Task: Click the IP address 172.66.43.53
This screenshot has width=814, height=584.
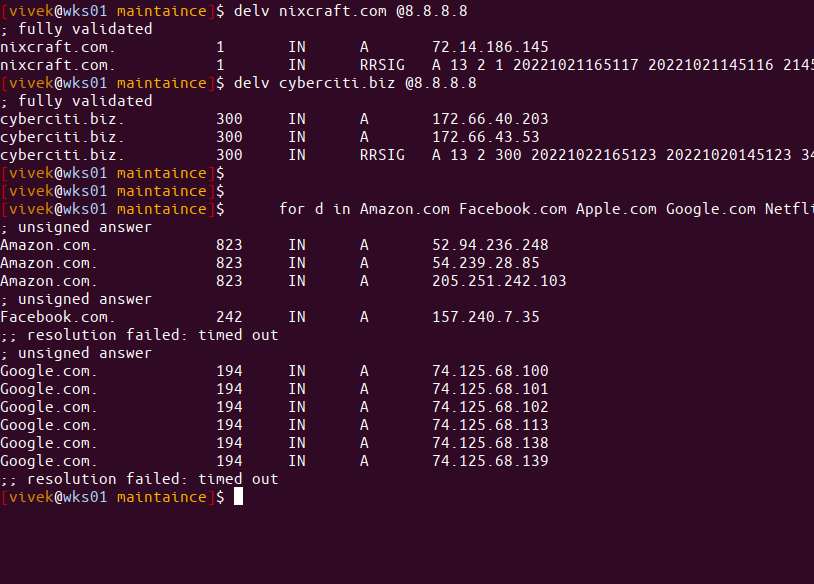Action: [486, 137]
